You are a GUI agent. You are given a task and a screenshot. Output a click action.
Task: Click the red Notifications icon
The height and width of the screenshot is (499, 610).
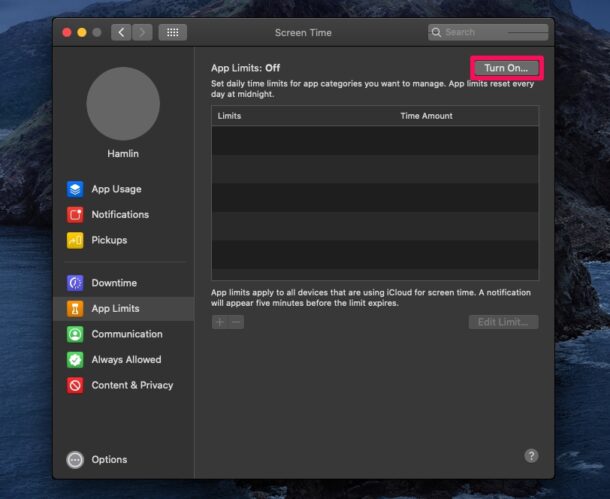click(x=75, y=215)
